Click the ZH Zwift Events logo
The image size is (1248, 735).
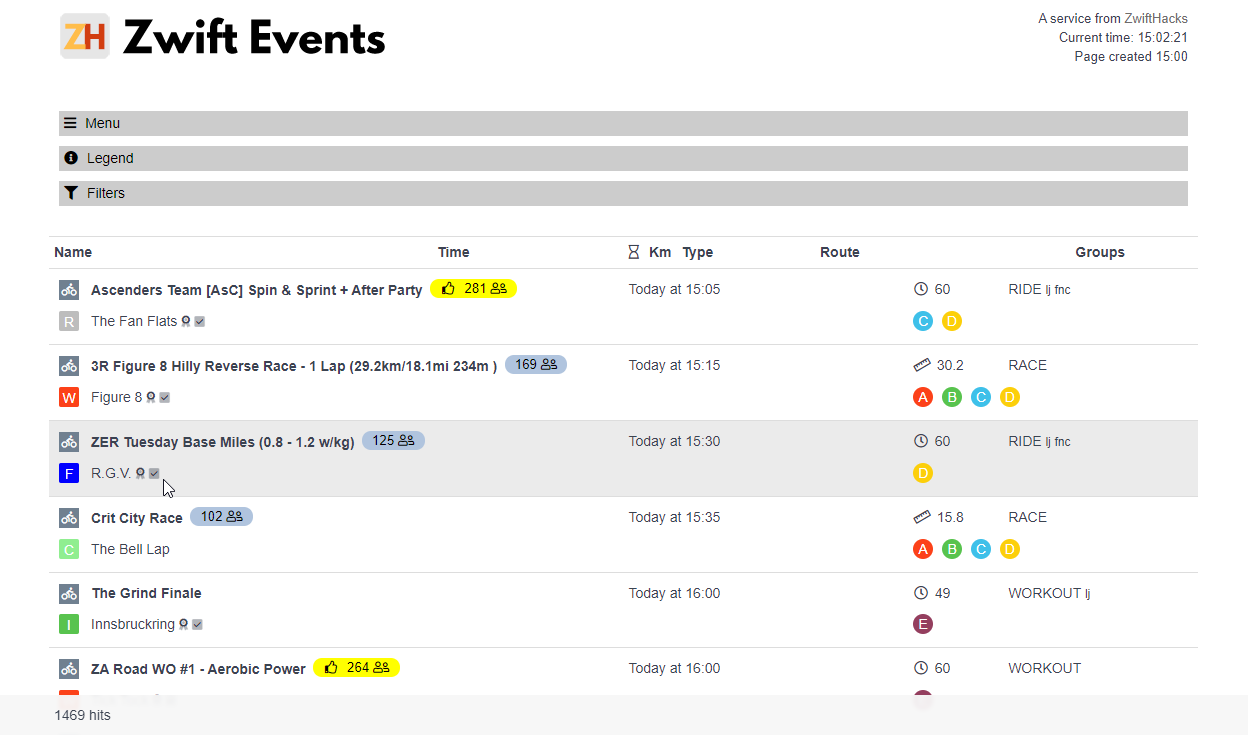(222, 38)
